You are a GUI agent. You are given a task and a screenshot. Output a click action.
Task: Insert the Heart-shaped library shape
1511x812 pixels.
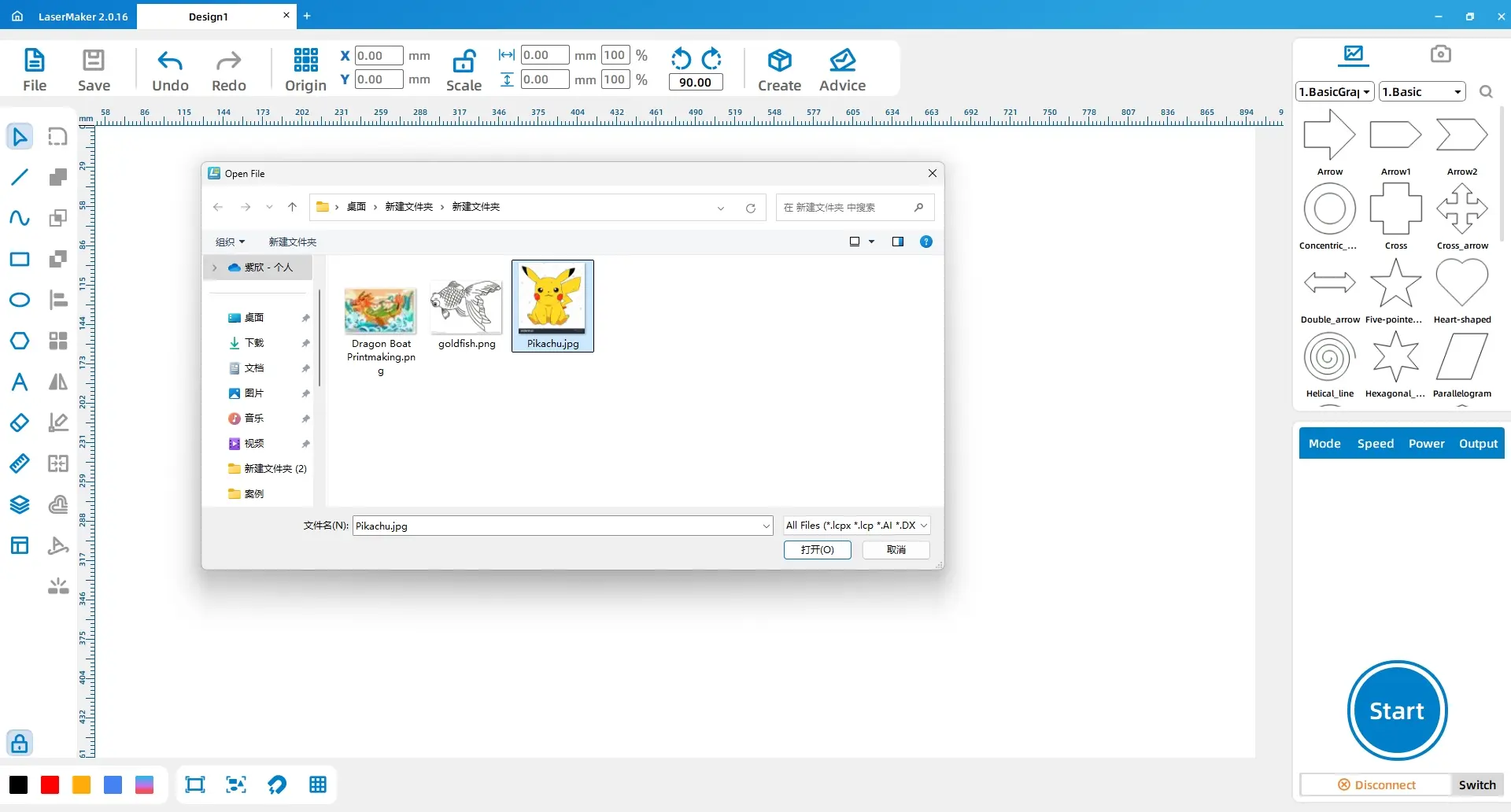pos(1462,283)
